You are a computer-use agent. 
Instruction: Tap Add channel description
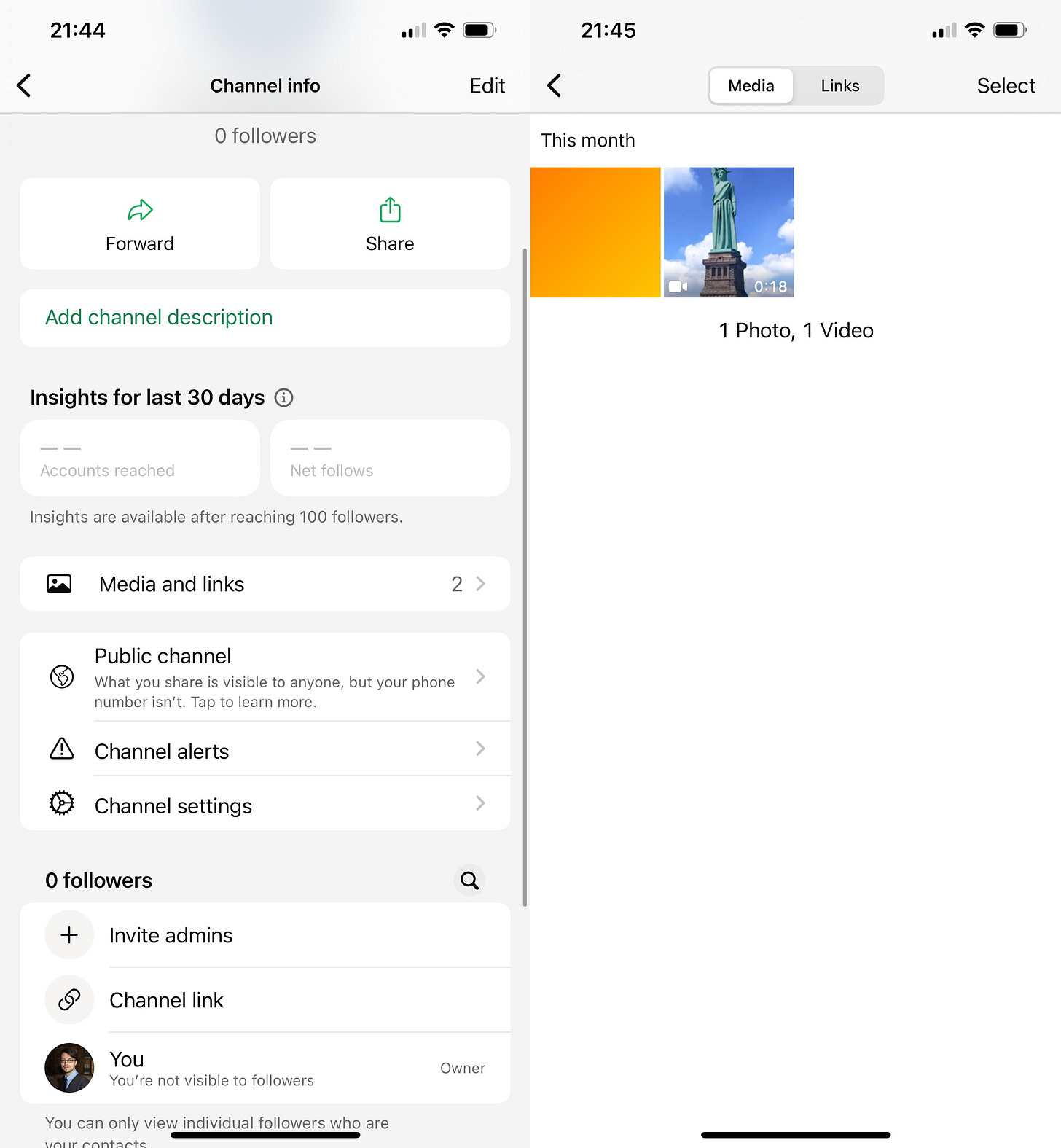265,318
